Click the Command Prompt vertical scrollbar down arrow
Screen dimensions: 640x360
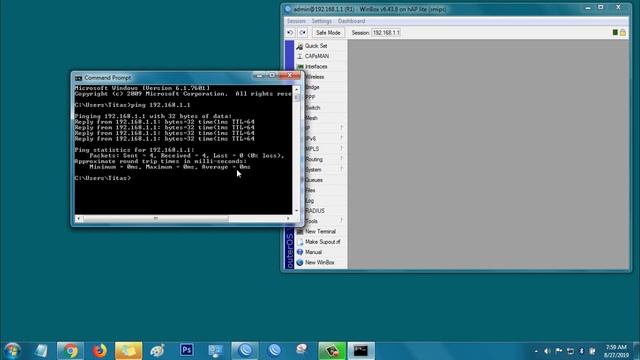coord(296,211)
